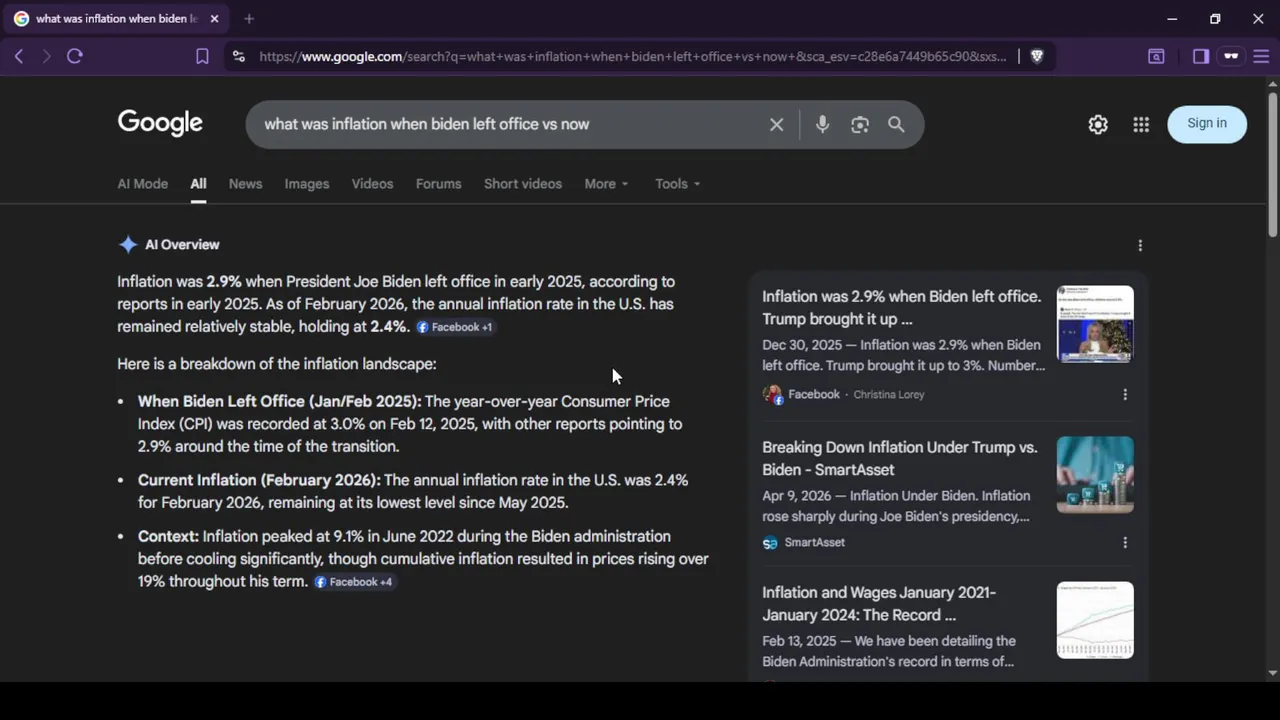Expand the More search filters dropdown
This screenshot has width=1280, height=720.
tap(606, 184)
